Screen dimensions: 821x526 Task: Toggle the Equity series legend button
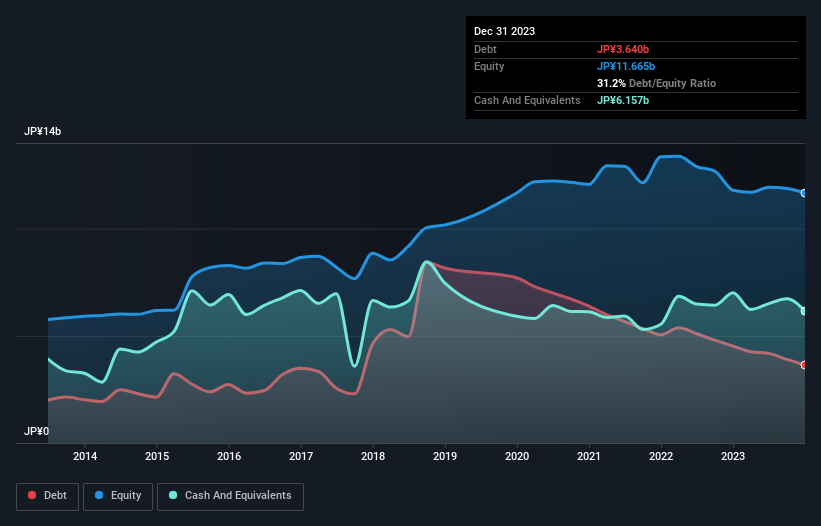pos(118,496)
